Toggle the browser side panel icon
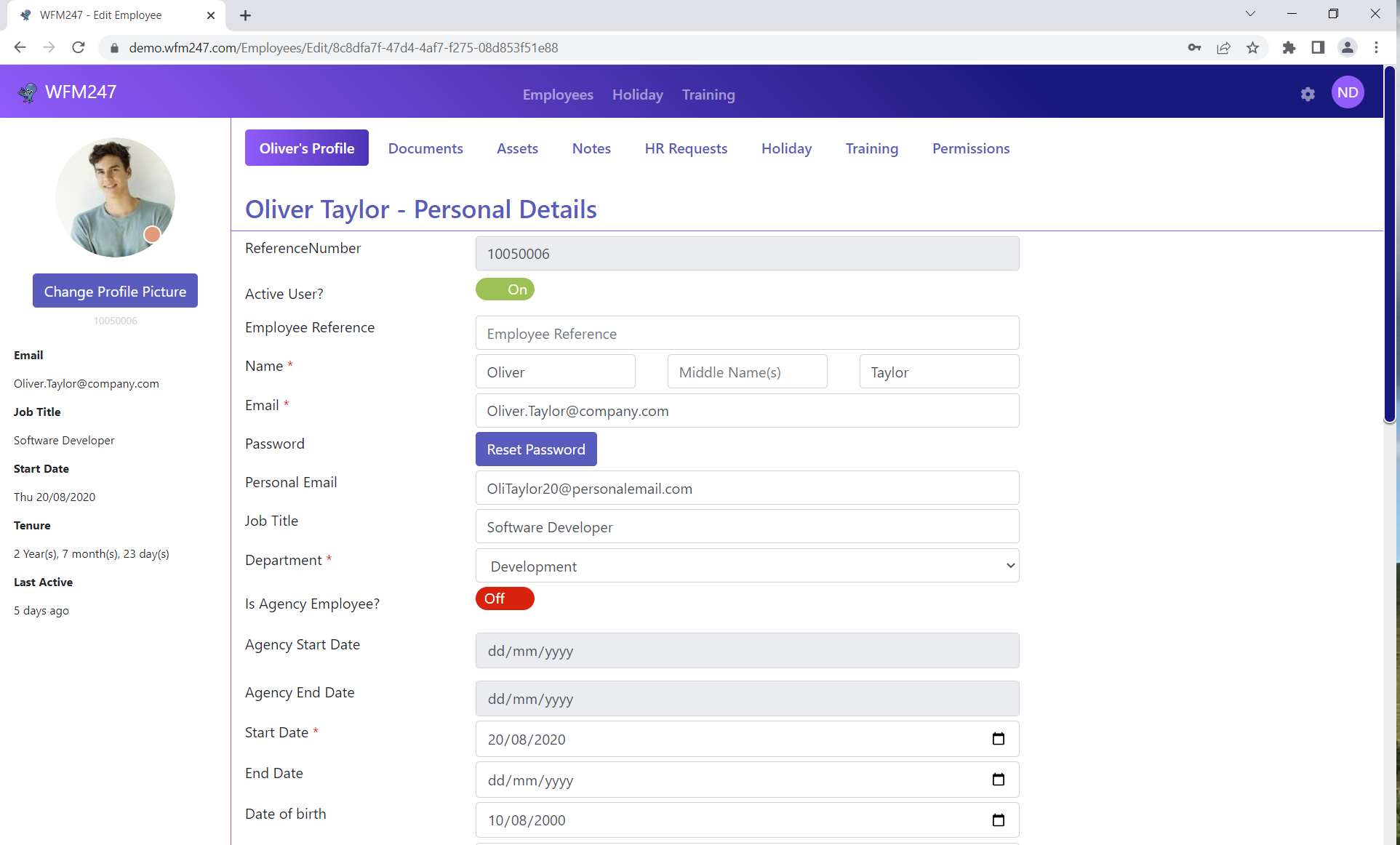This screenshot has width=1400, height=845. tap(1318, 47)
